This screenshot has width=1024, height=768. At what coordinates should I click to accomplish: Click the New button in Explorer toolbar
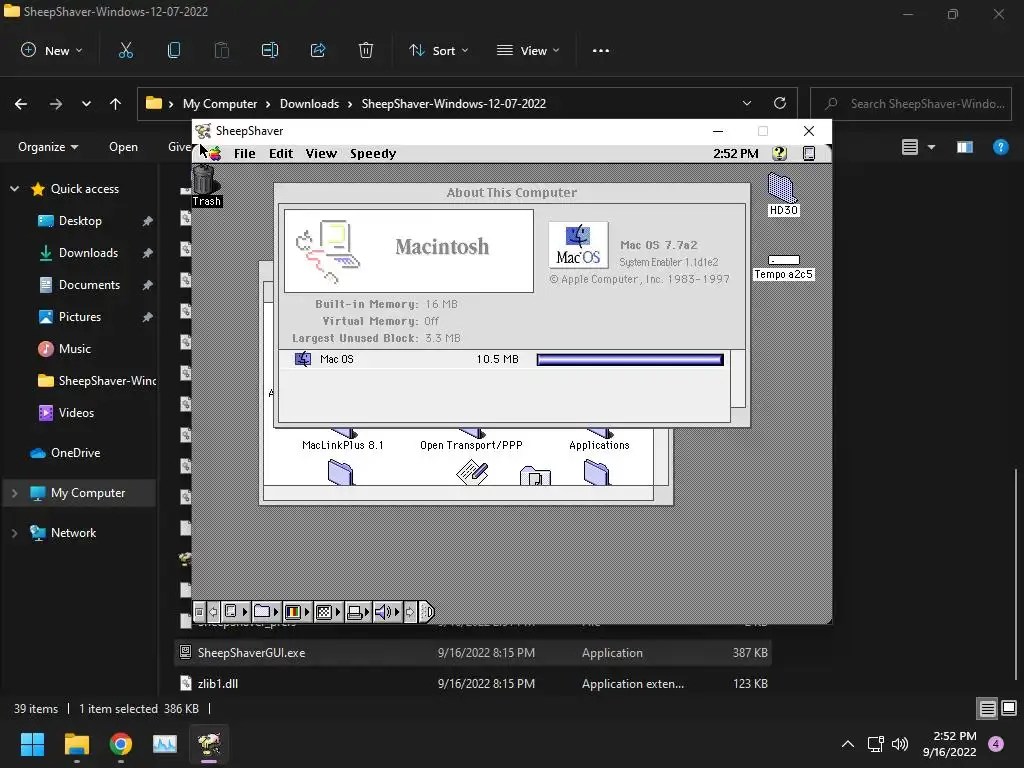[x=52, y=50]
